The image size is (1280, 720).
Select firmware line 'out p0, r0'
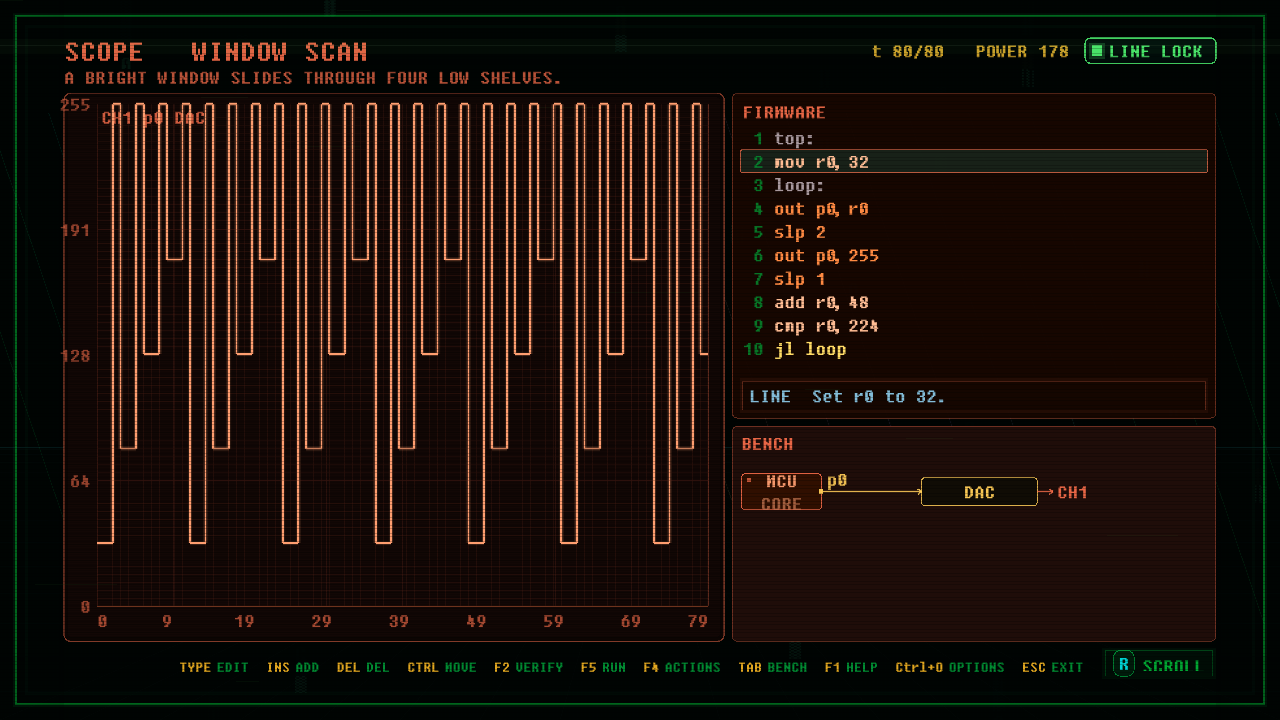point(974,209)
